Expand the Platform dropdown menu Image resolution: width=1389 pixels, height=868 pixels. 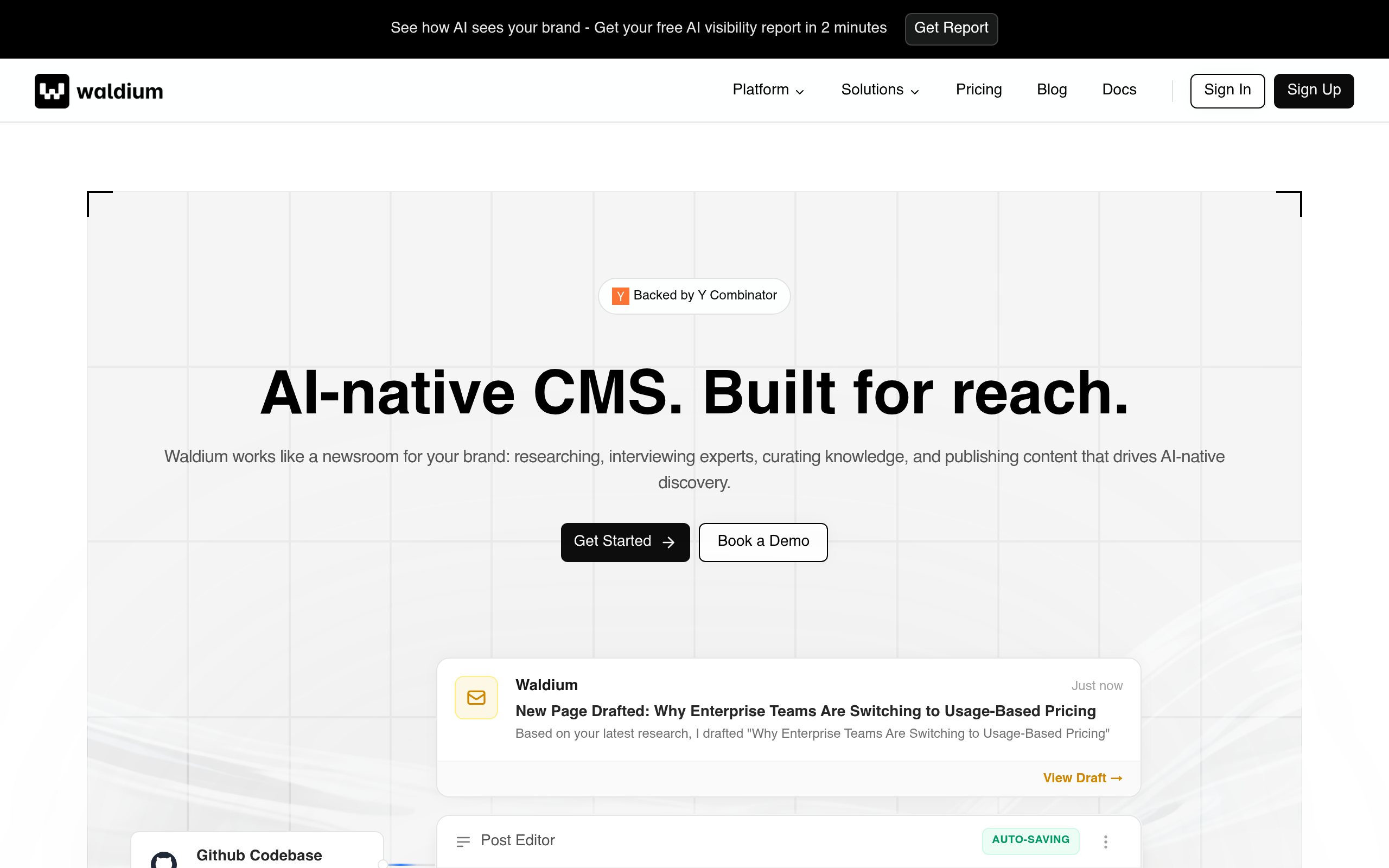(768, 90)
